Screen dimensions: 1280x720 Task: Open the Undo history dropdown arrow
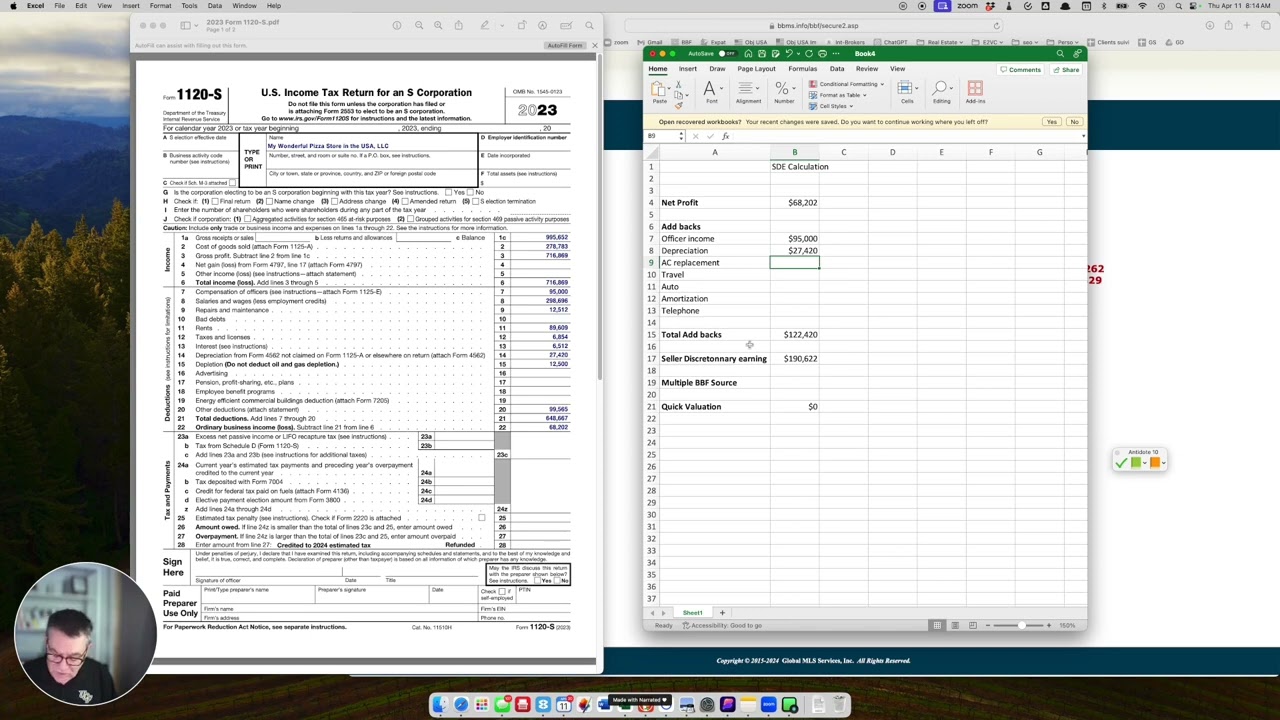pos(798,54)
